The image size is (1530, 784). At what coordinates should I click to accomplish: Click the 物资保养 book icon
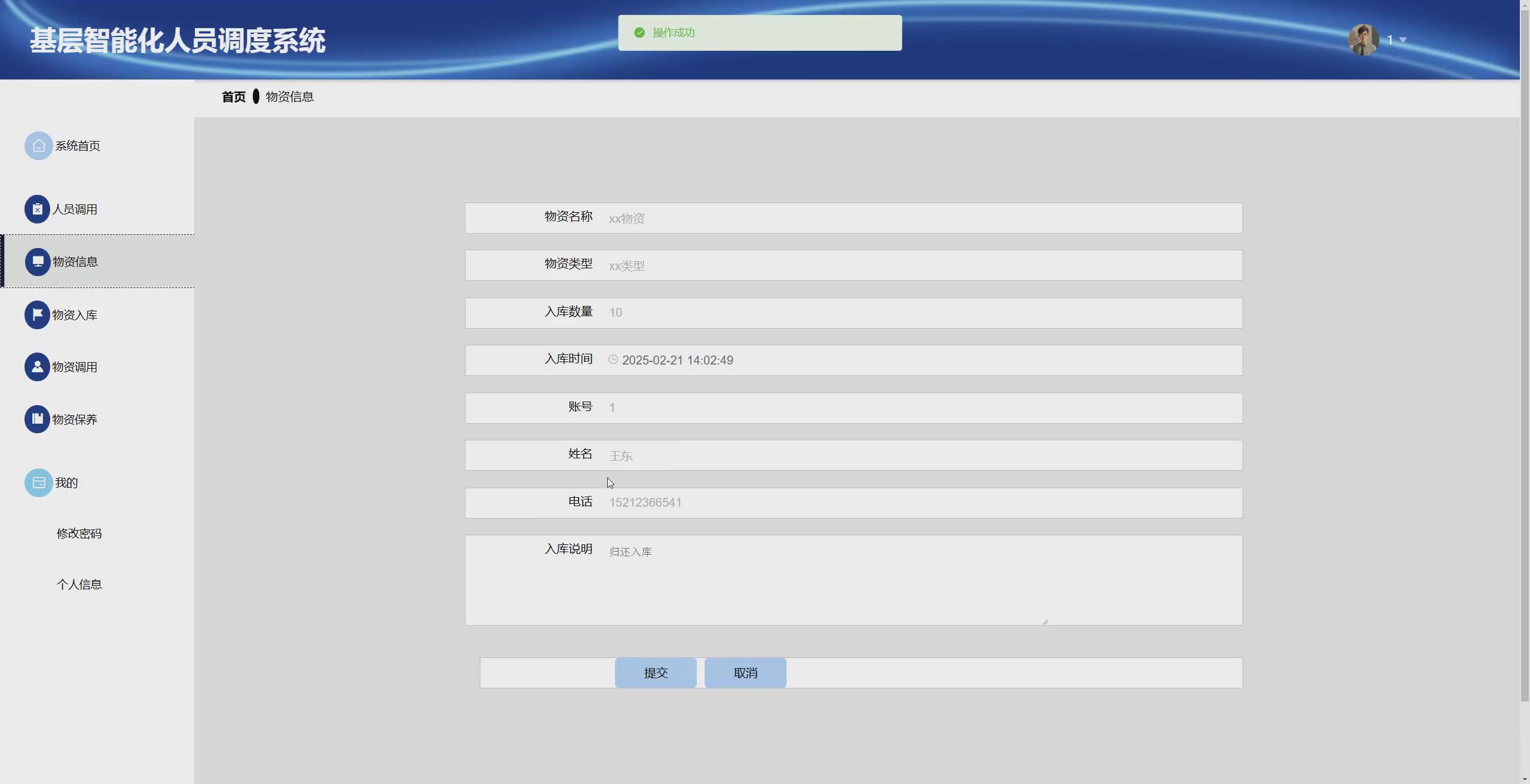point(37,419)
